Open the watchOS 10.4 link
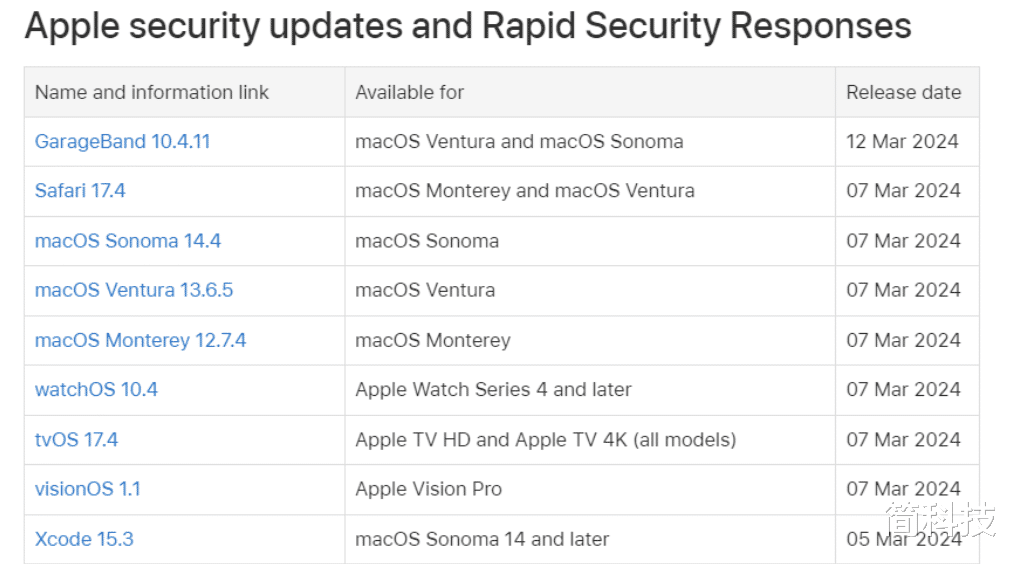Screen dimensions: 1016x564 click(96, 389)
